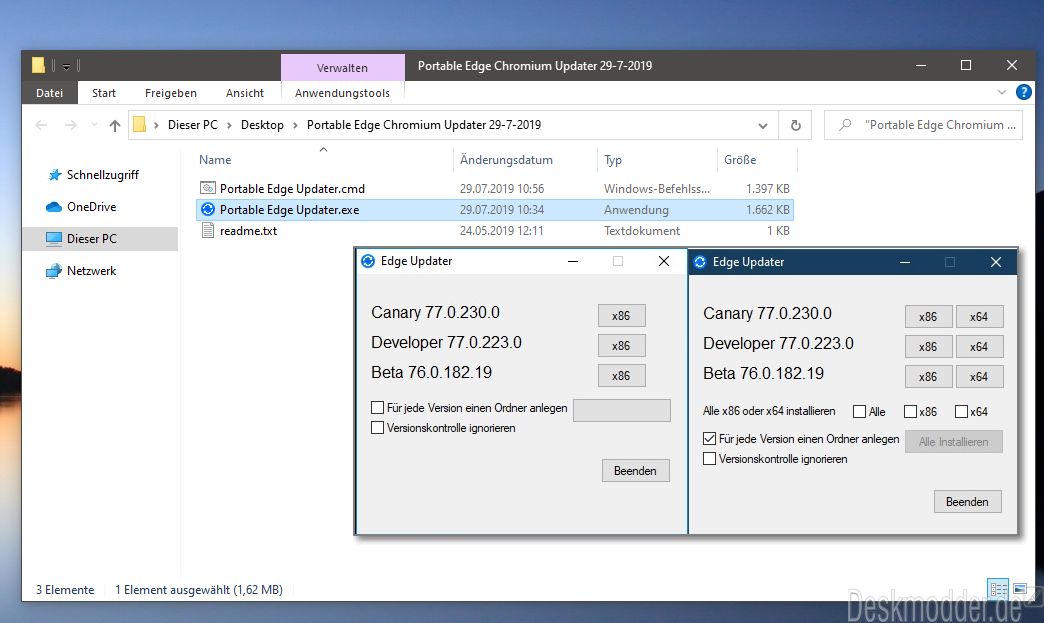Open the Anwendungstools tab
Image resolution: width=1044 pixels, height=623 pixels.
pyautogui.click(x=342, y=93)
